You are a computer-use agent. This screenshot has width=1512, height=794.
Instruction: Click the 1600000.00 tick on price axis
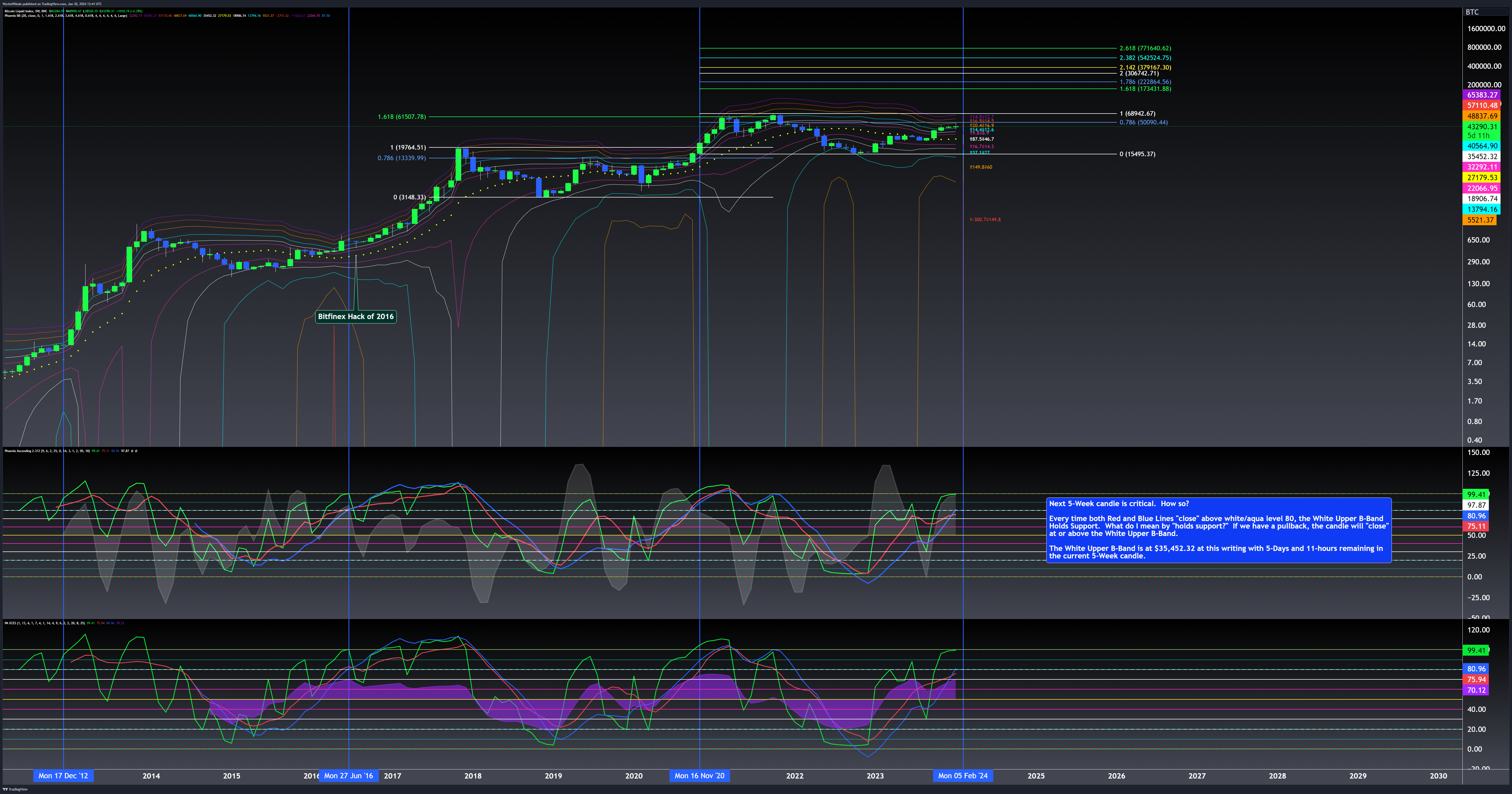coord(1486,29)
